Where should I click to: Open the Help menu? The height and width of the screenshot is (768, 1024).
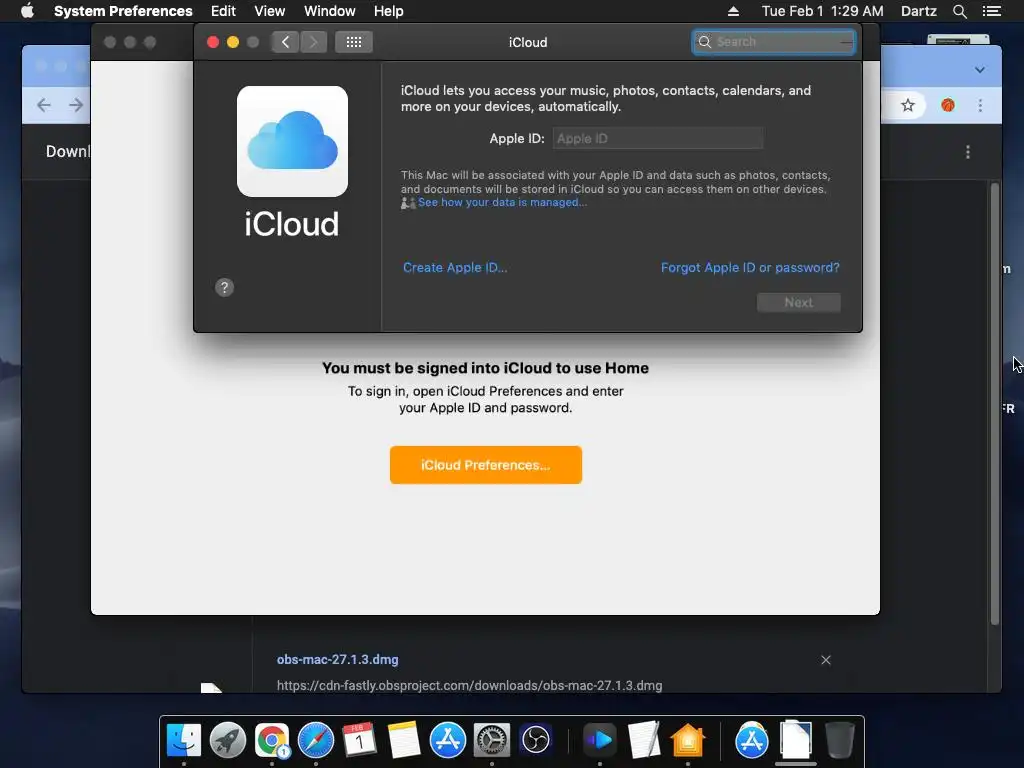(x=389, y=11)
